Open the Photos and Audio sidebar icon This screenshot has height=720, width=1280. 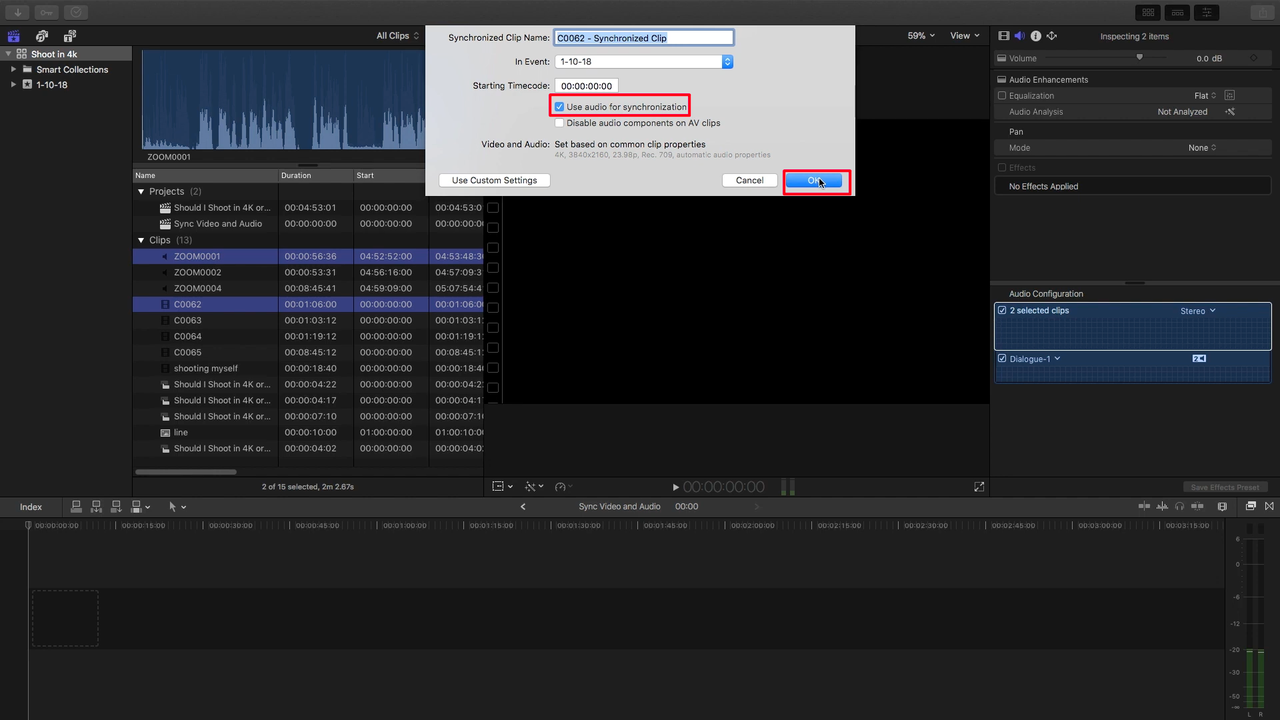(x=40, y=35)
